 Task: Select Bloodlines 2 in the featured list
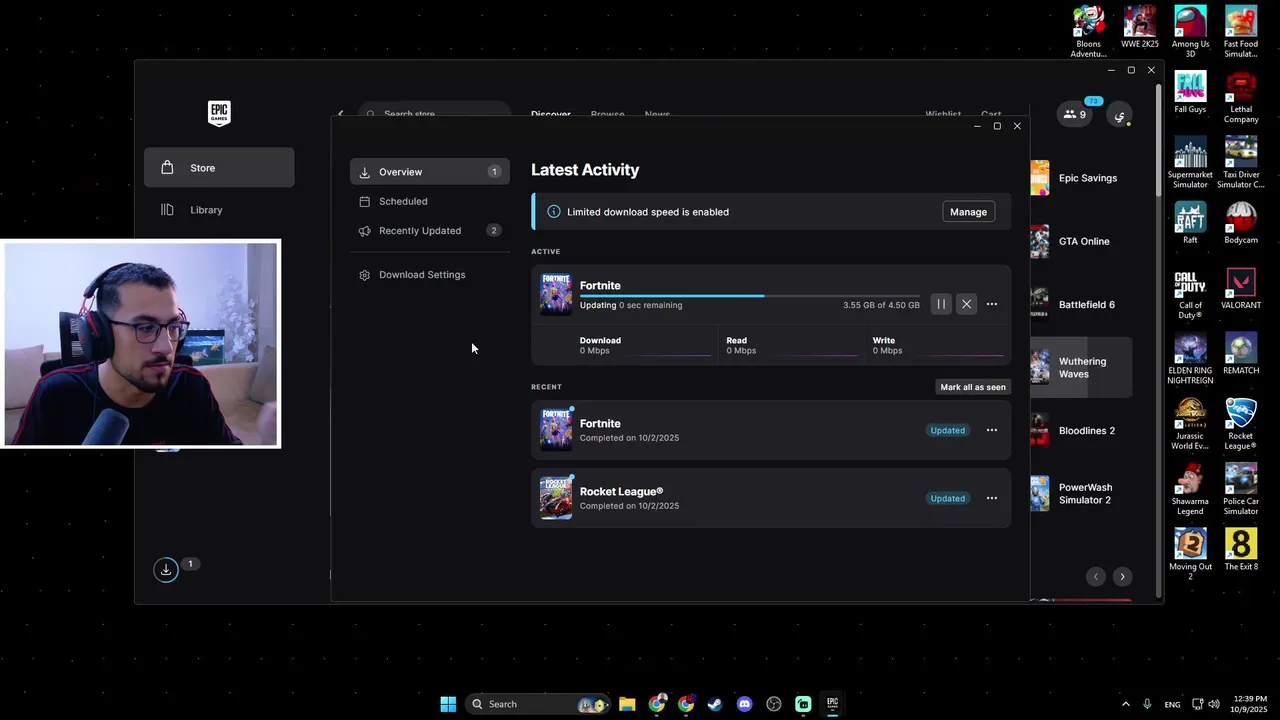tap(1081, 431)
